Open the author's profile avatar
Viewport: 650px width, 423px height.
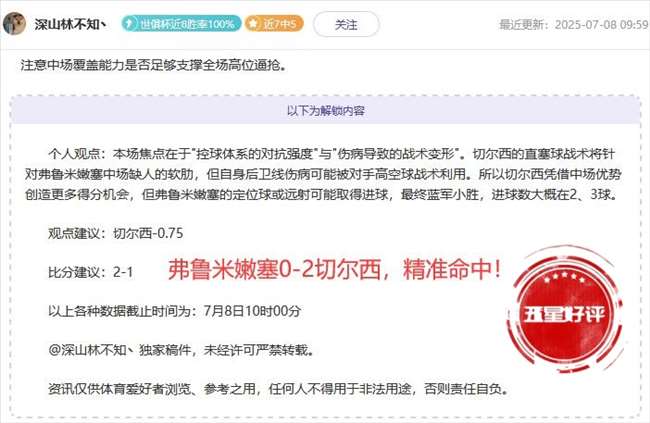click(15, 24)
